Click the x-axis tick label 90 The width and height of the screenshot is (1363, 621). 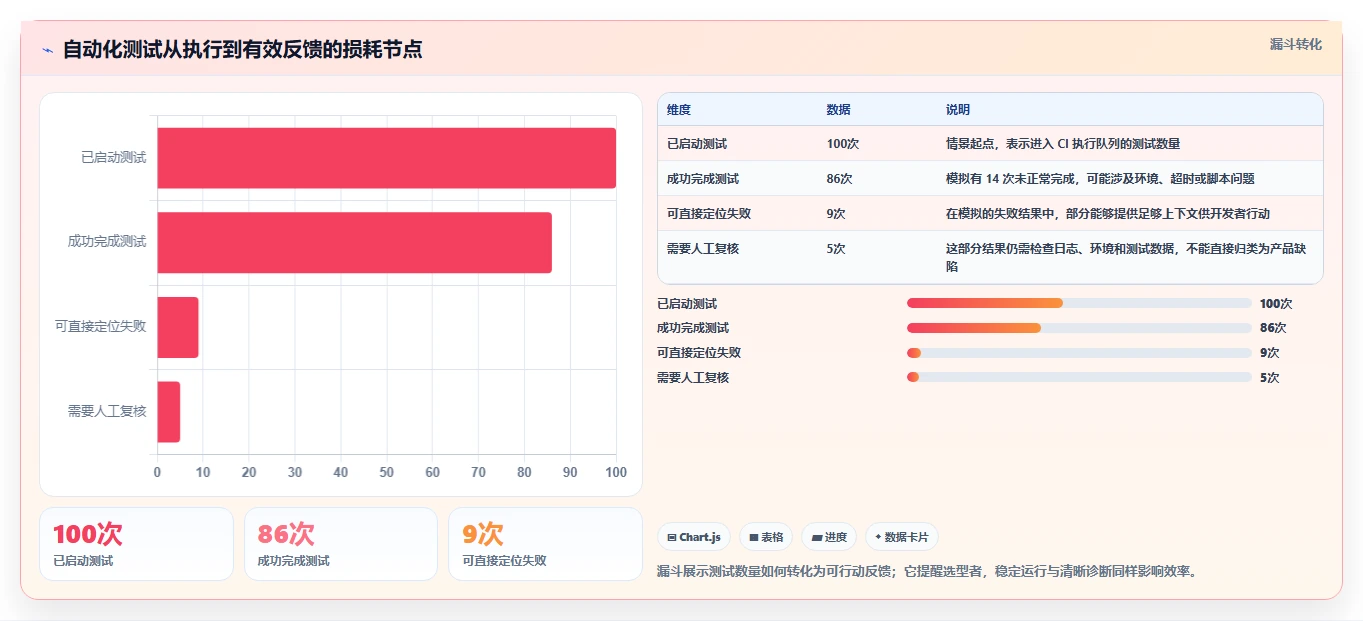(570, 472)
